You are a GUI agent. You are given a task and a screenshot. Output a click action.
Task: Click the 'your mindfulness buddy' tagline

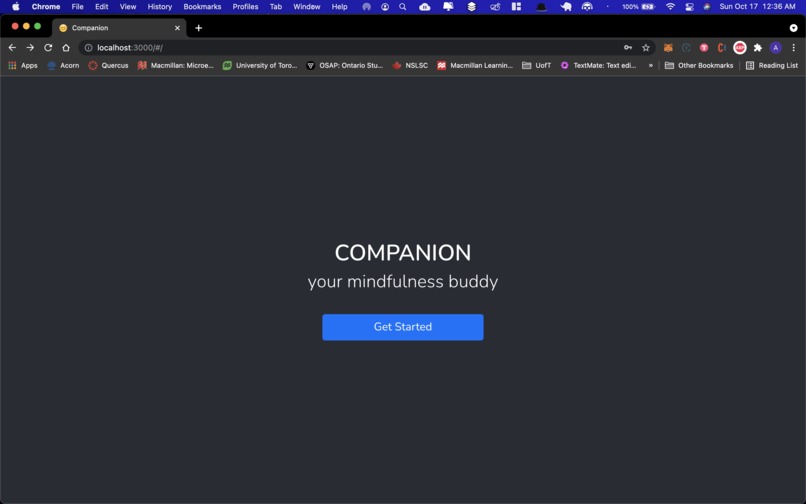402,282
